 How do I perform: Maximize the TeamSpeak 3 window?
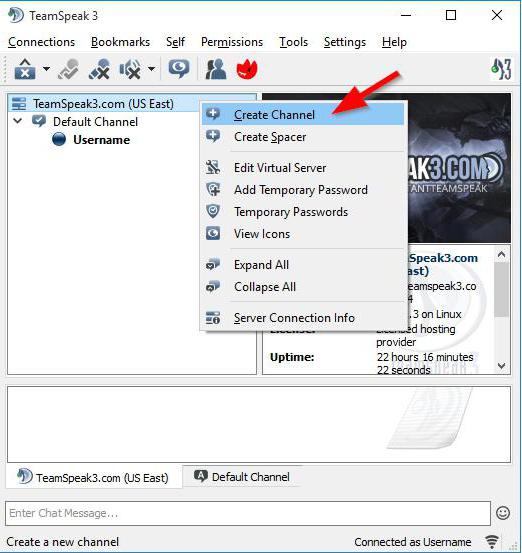(x=450, y=15)
